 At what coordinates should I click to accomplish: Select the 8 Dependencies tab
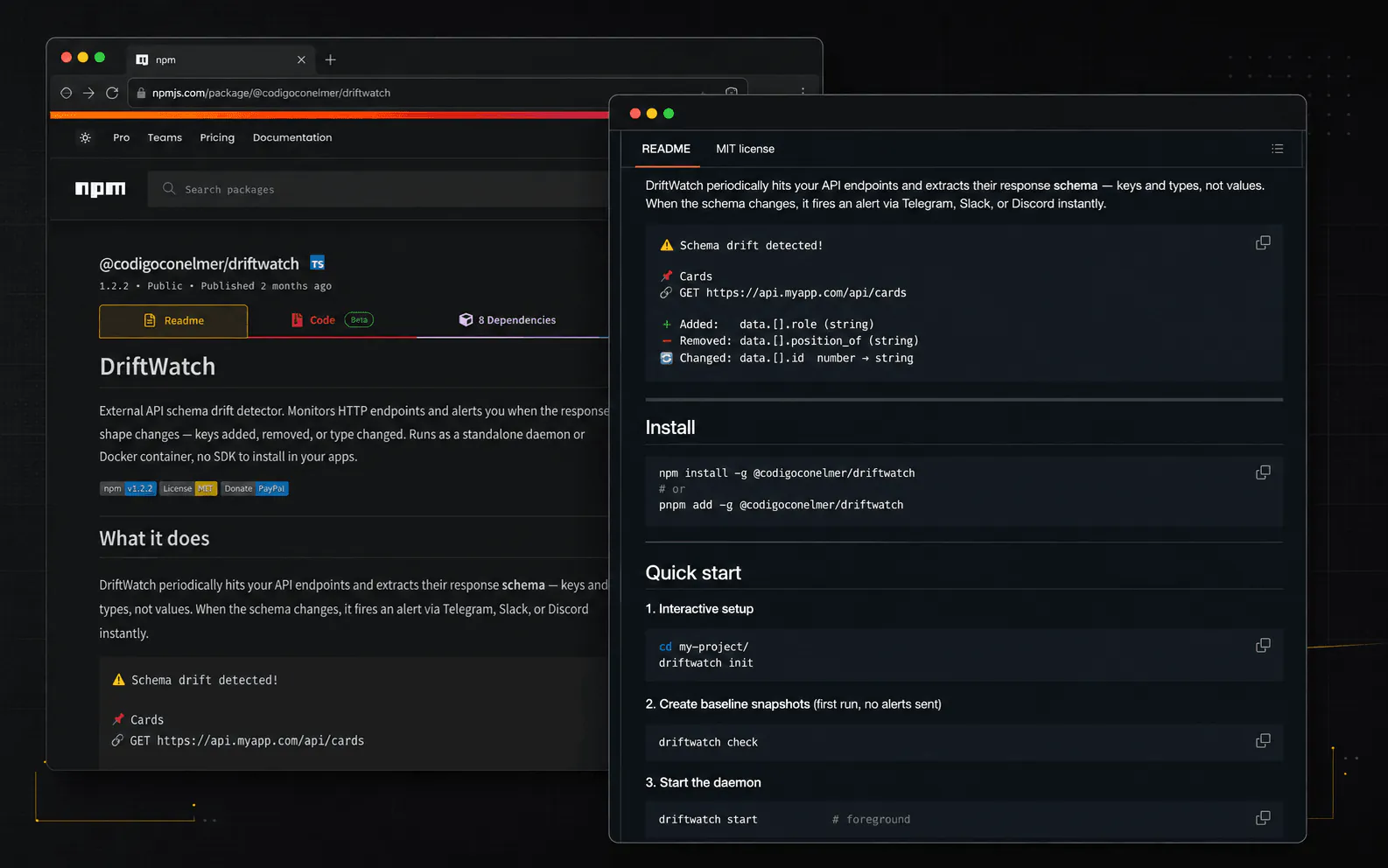point(508,320)
